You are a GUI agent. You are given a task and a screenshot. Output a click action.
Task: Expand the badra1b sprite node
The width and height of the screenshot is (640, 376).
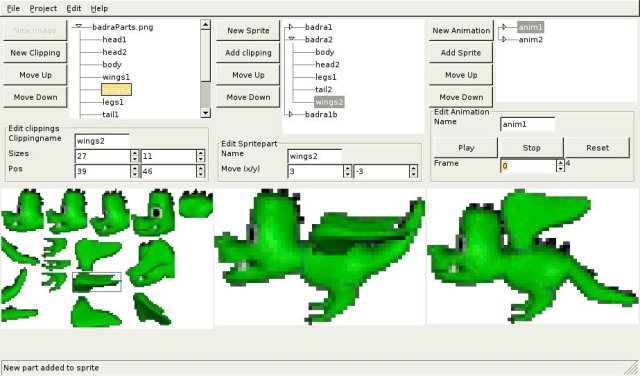291,114
